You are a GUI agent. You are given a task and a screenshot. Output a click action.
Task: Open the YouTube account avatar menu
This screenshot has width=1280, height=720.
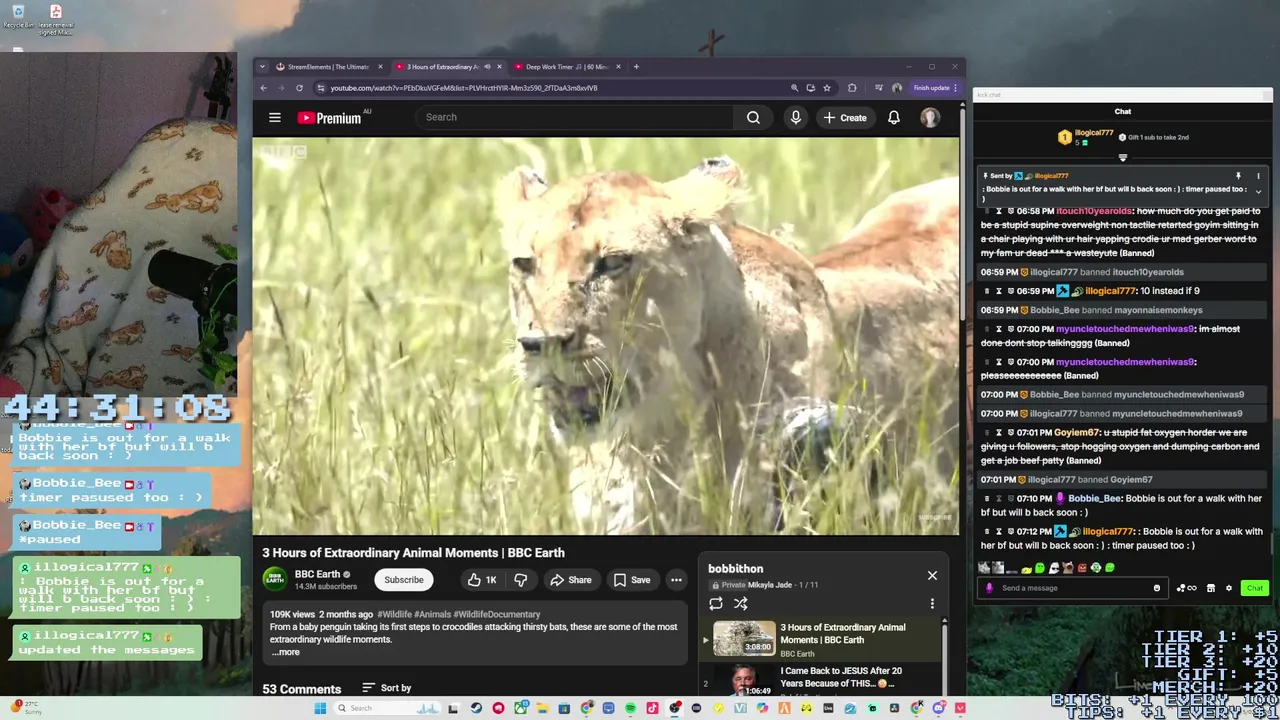coord(930,117)
